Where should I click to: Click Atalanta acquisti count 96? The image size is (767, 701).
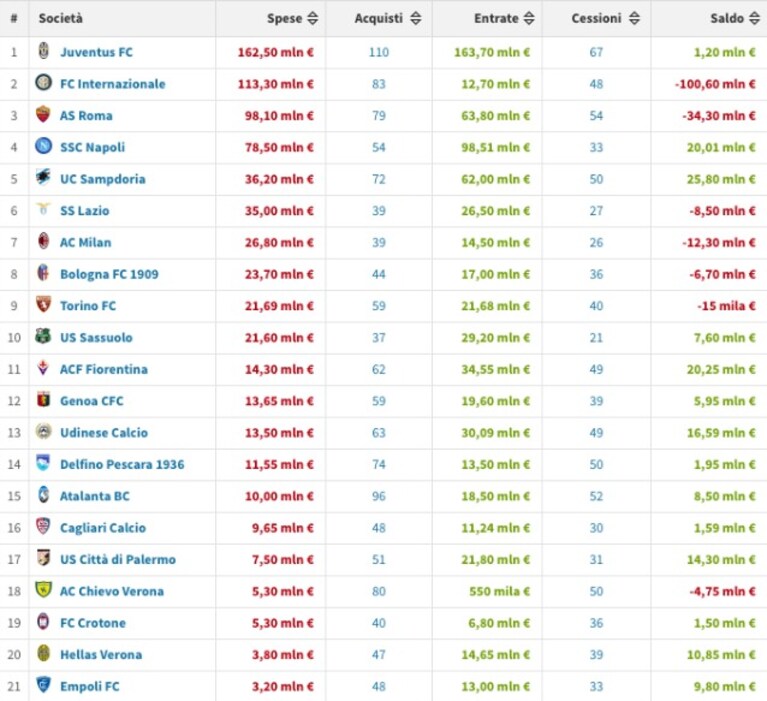point(379,496)
